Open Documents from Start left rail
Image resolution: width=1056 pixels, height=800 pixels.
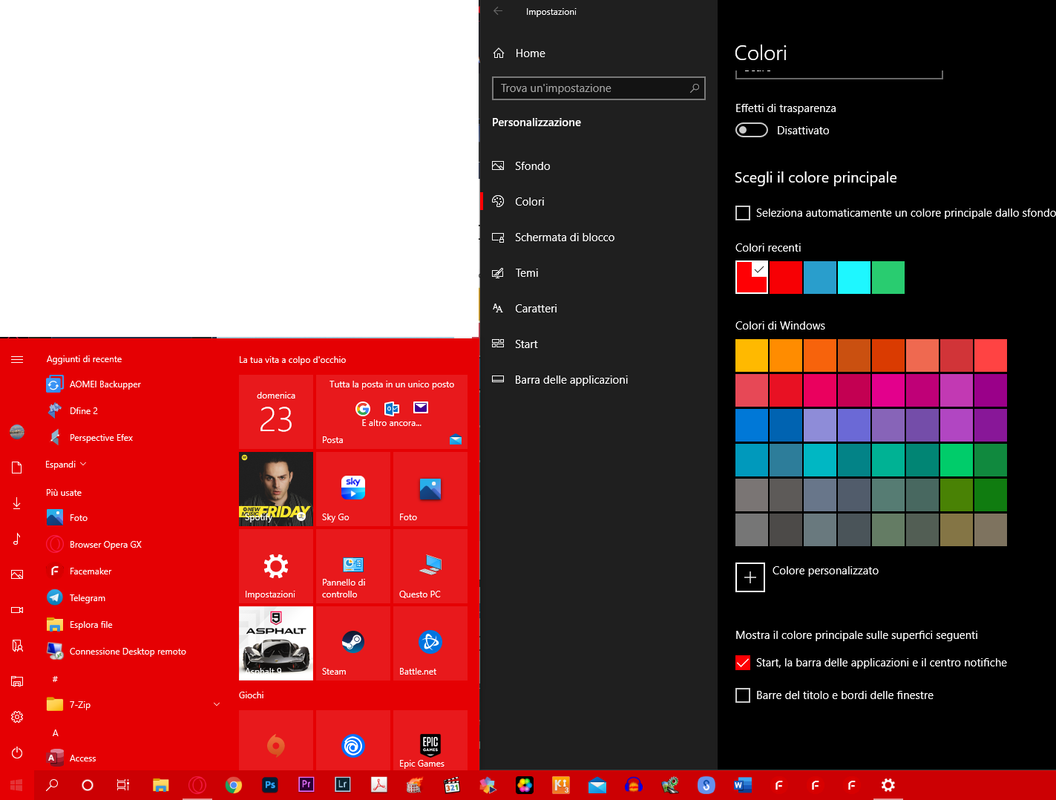[17, 467]
